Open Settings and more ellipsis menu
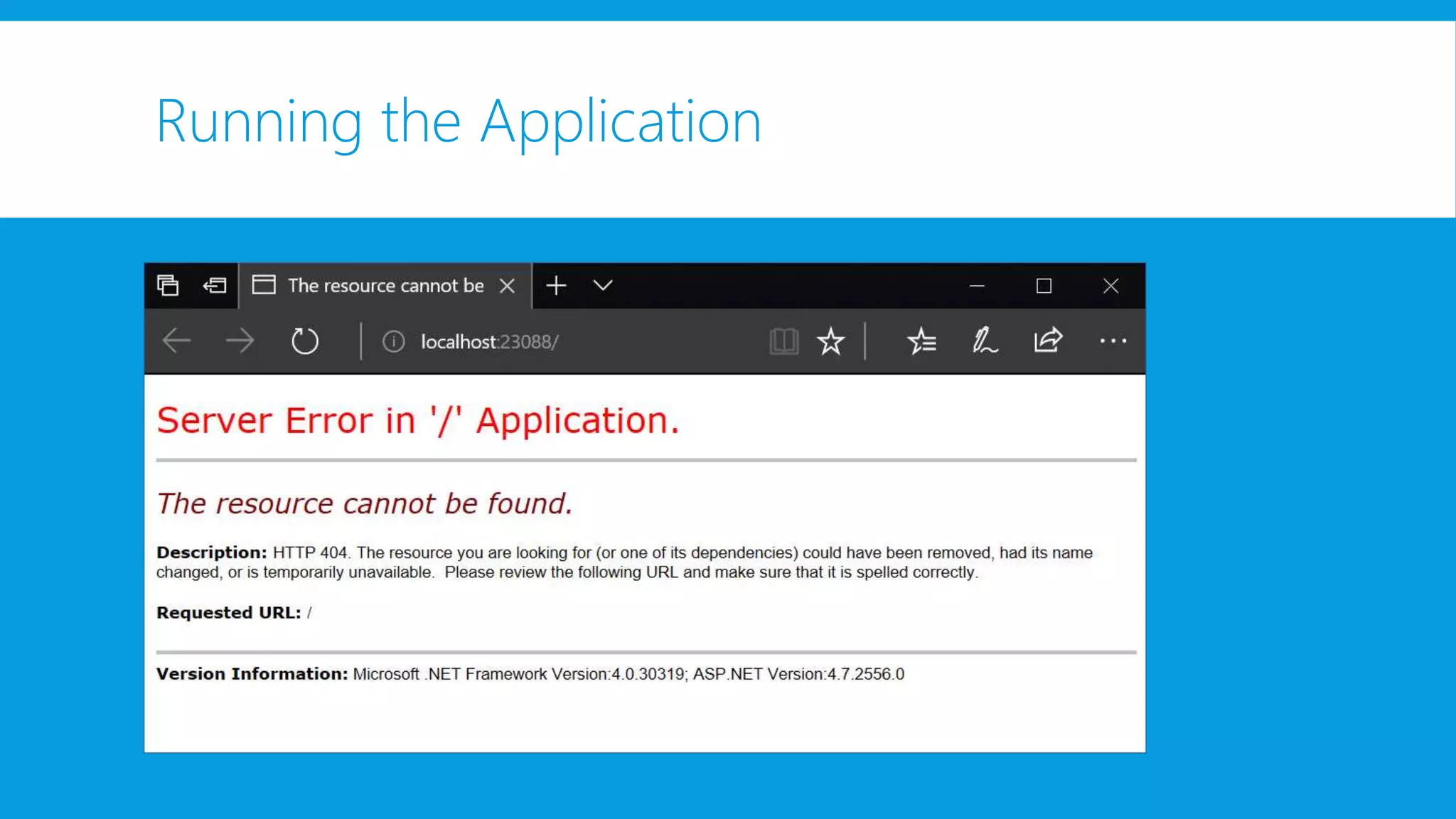Viewport: 1456px width, 819px height. click(x=1113, y=341)
